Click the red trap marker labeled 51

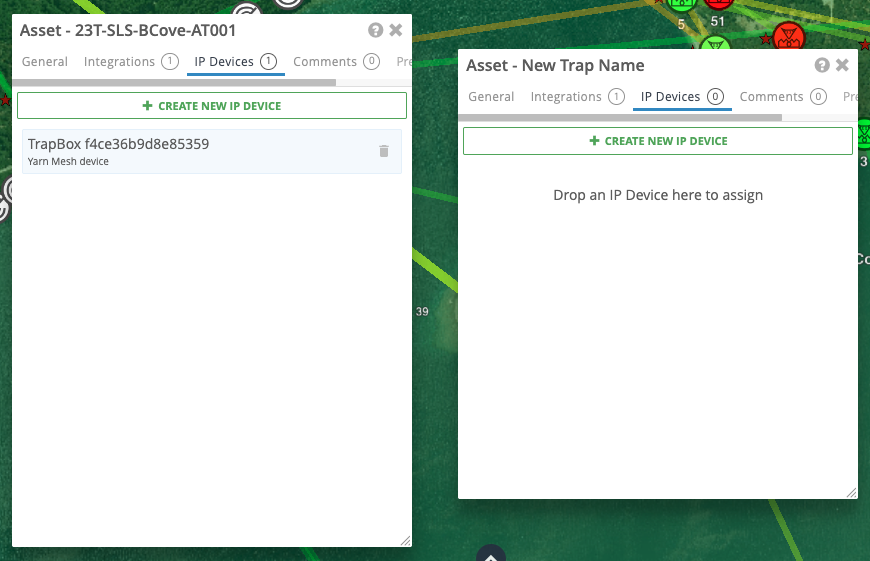point(719,5)
